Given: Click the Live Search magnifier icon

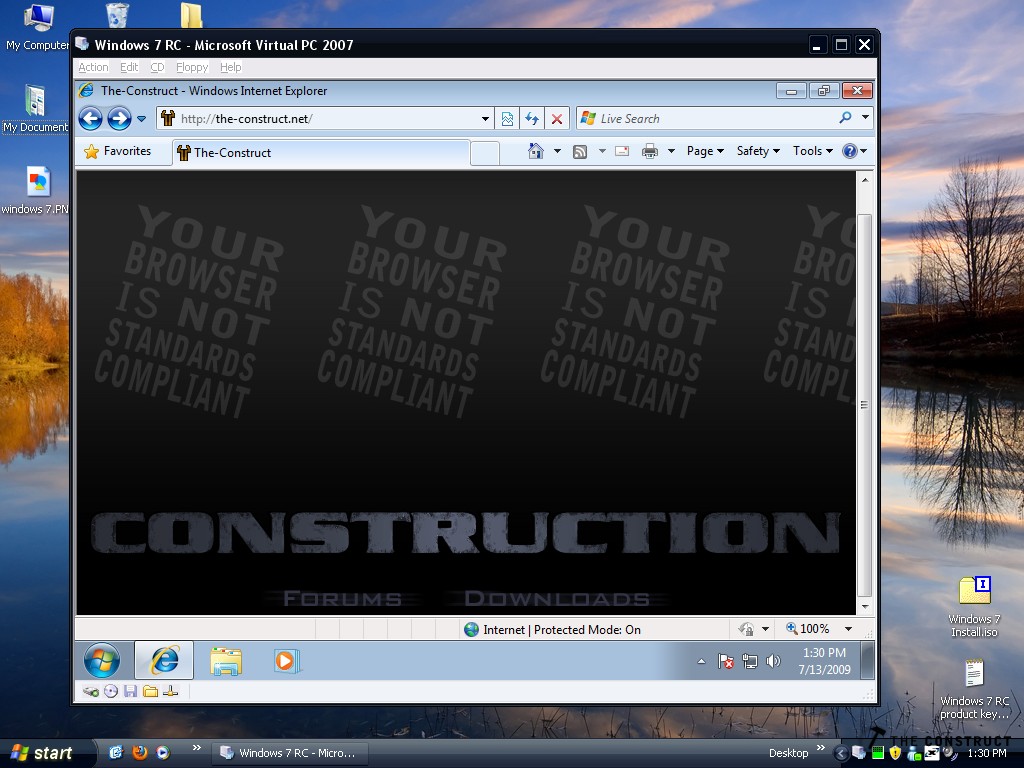Looking at the screenshot, I should coord(845,118).
